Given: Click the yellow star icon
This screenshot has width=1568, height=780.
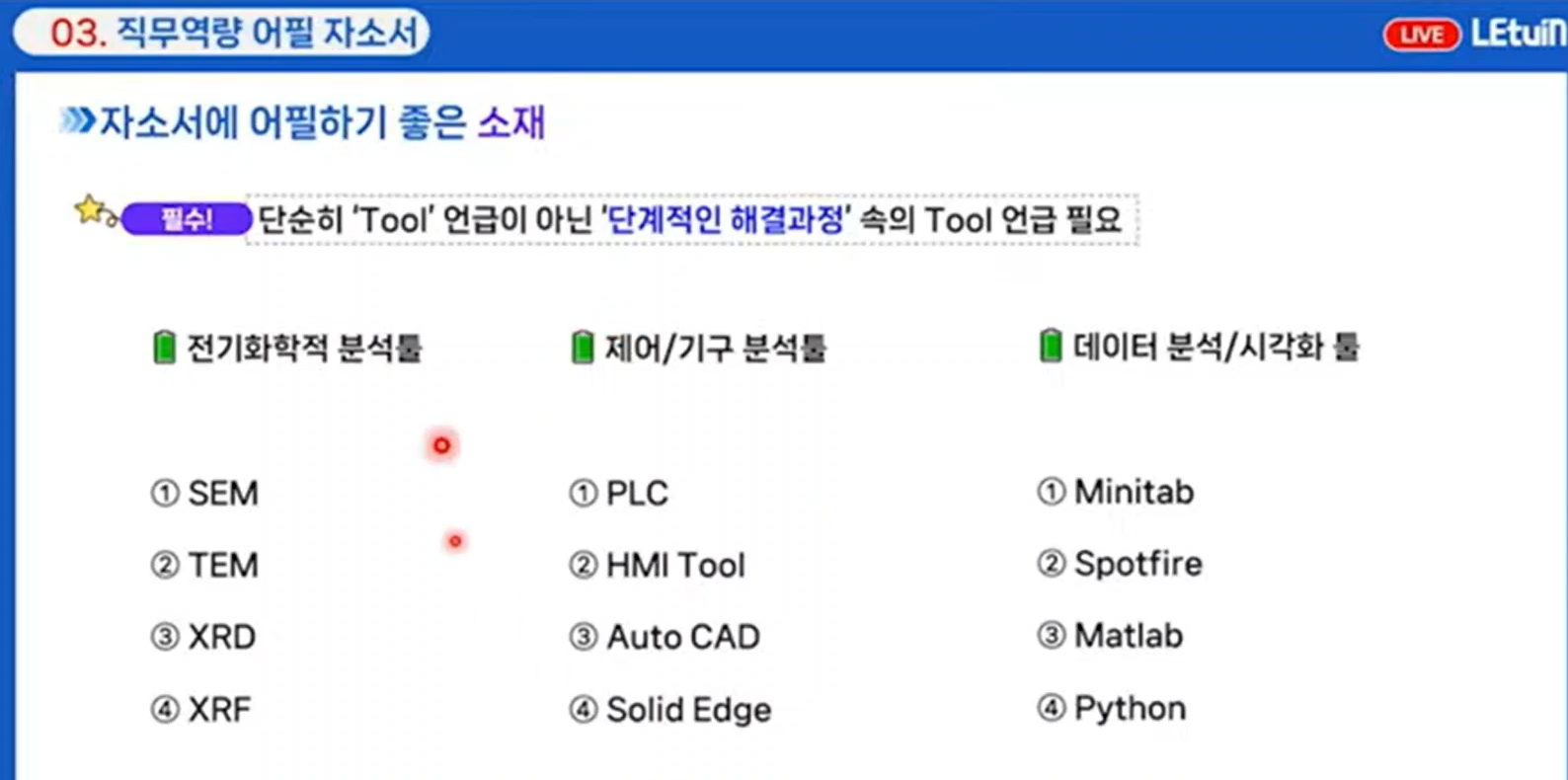Looking at the screenshot, I should pyautogui.click(x=90, y=208).
